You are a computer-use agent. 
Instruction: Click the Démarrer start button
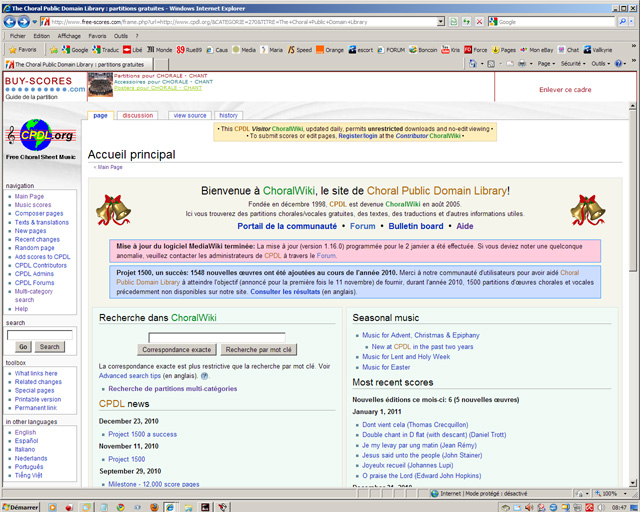pyautogui.click(x=20, y=507)
